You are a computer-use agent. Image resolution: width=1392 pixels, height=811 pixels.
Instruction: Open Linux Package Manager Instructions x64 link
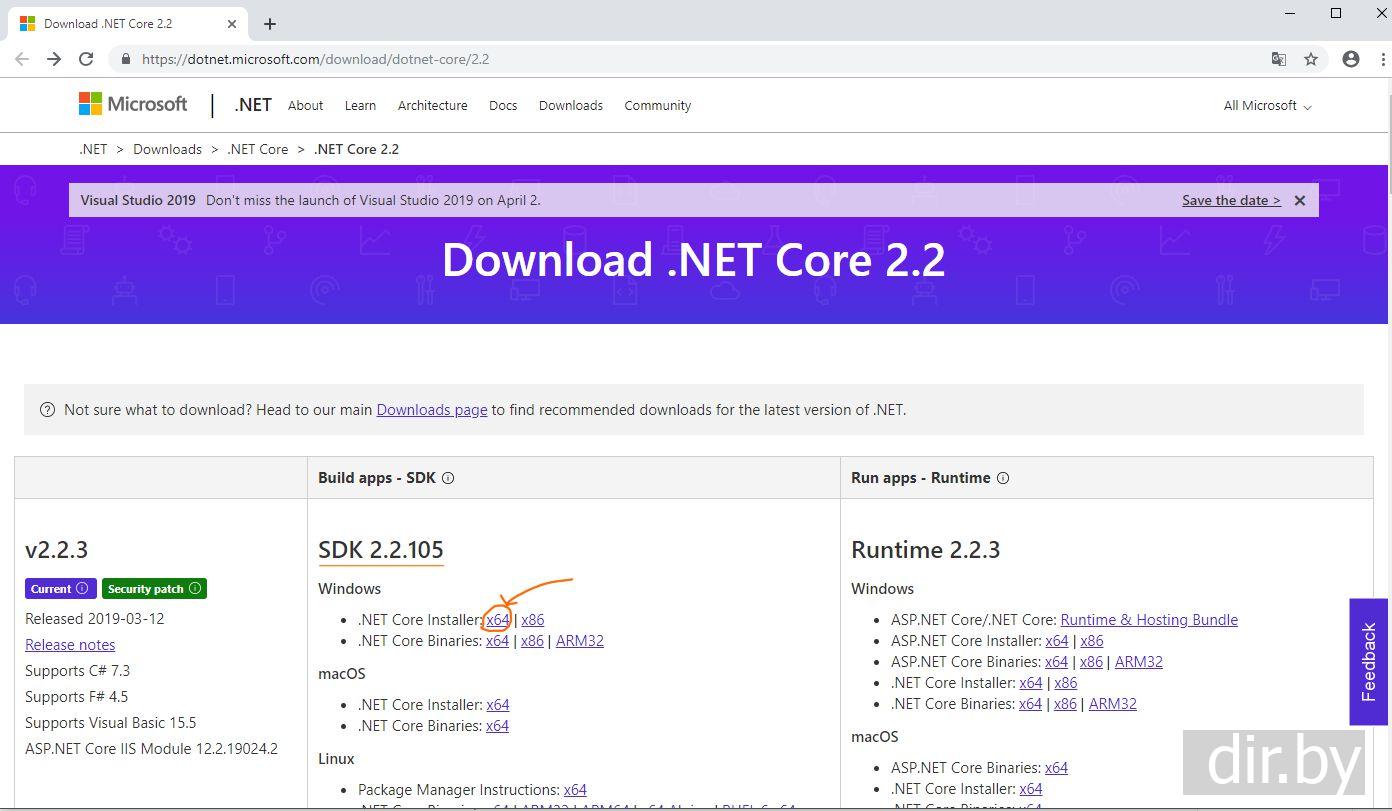tap(575, 790)
